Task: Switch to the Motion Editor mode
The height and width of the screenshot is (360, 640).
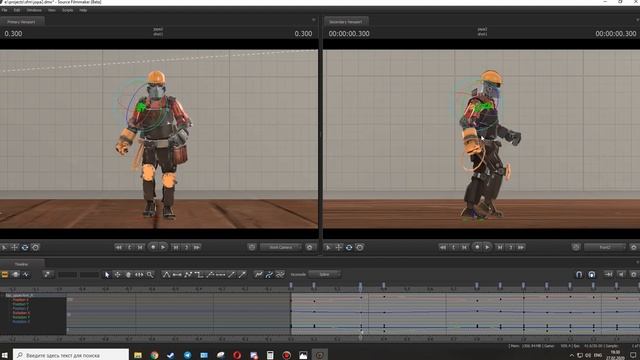Action: [x=16, y=275]
